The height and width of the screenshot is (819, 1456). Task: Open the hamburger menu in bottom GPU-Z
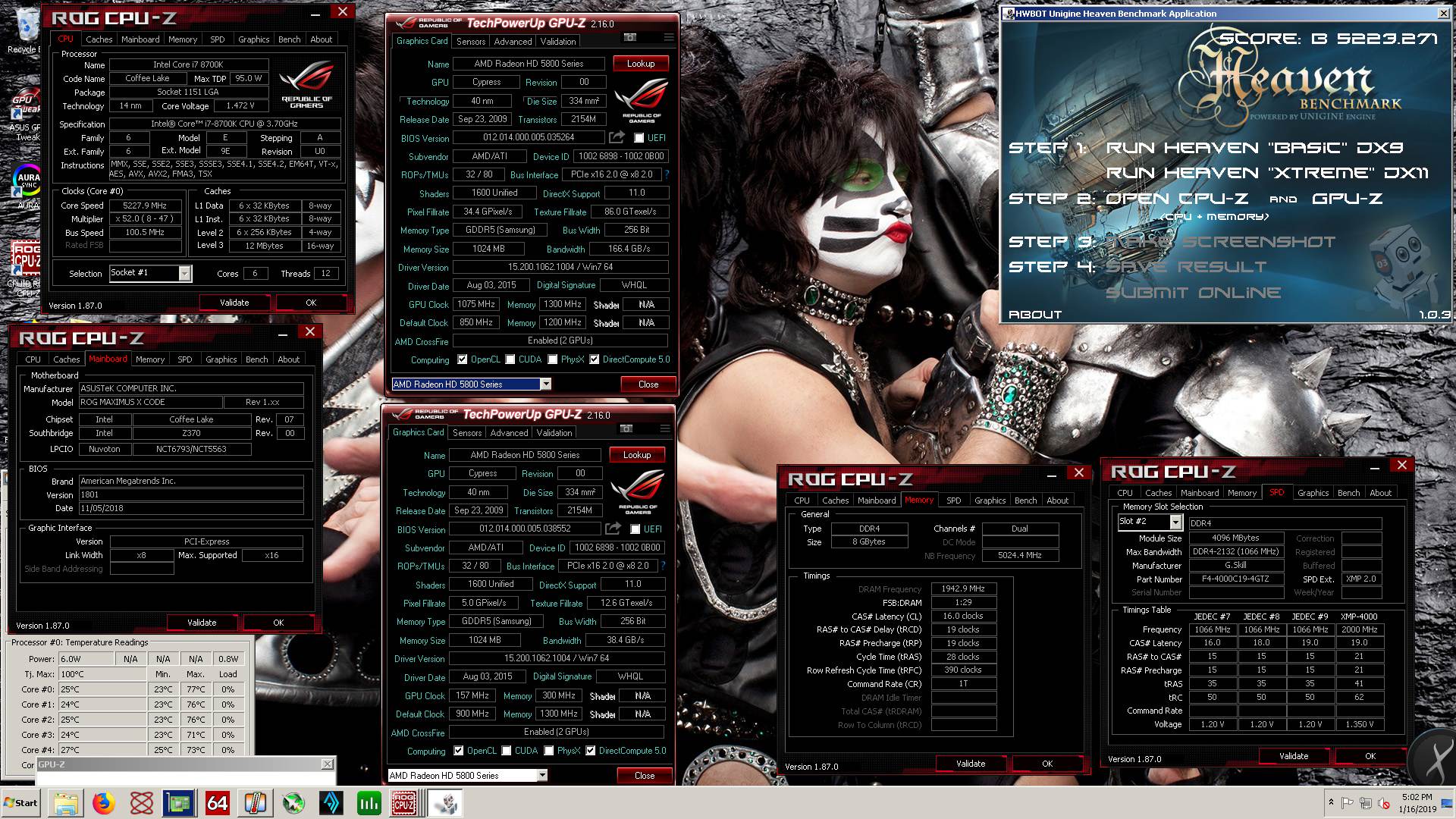tap(664, 428)
